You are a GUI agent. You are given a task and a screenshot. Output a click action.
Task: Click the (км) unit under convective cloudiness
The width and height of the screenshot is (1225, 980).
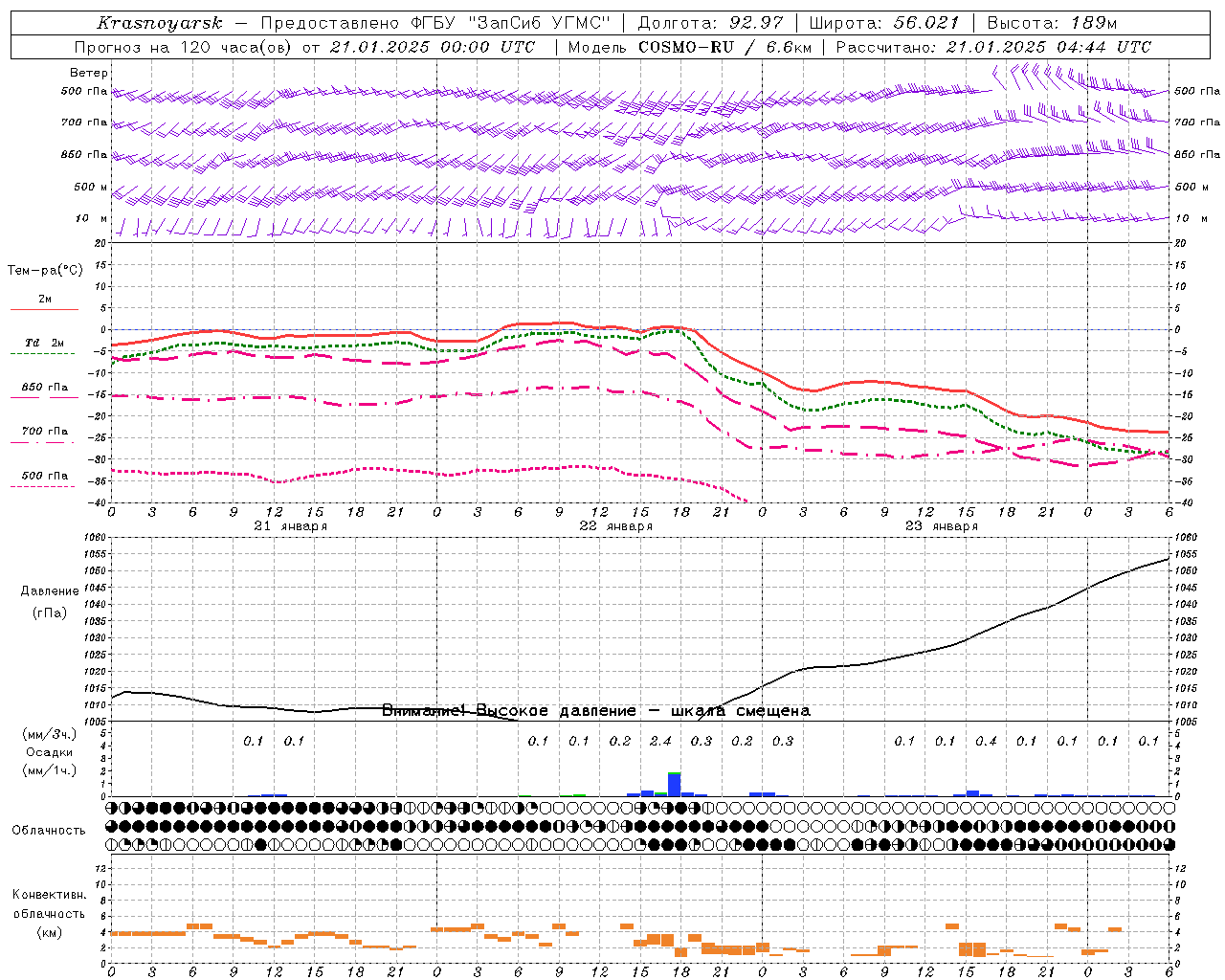click(x=50, y=932)
